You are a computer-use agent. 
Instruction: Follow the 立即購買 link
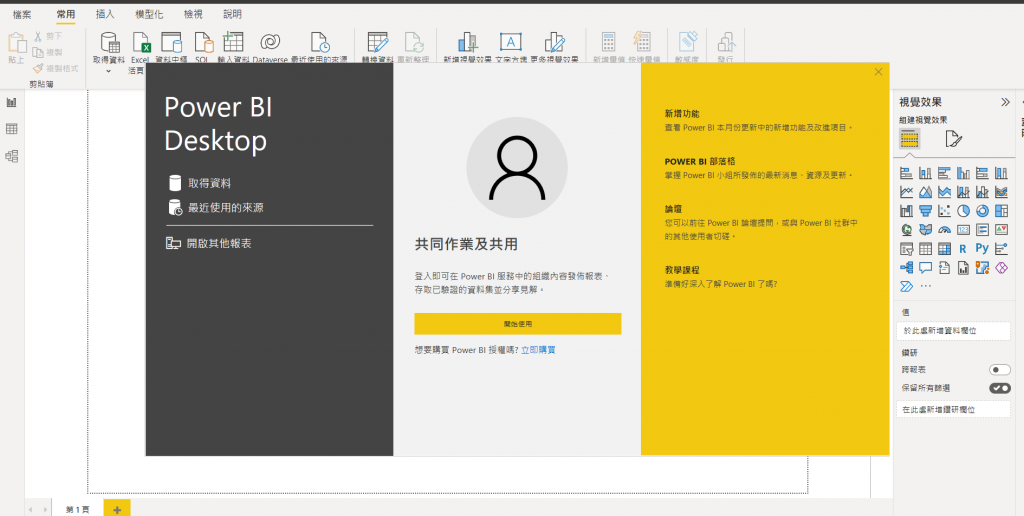click(538, 350)
